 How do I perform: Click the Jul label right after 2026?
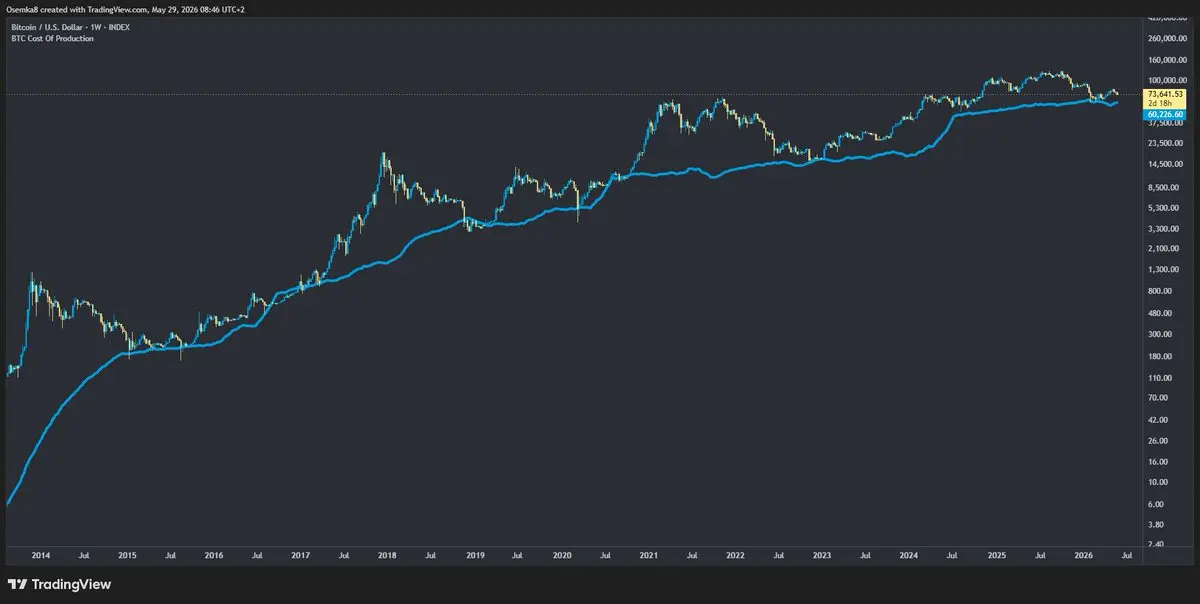[1125, 553]
